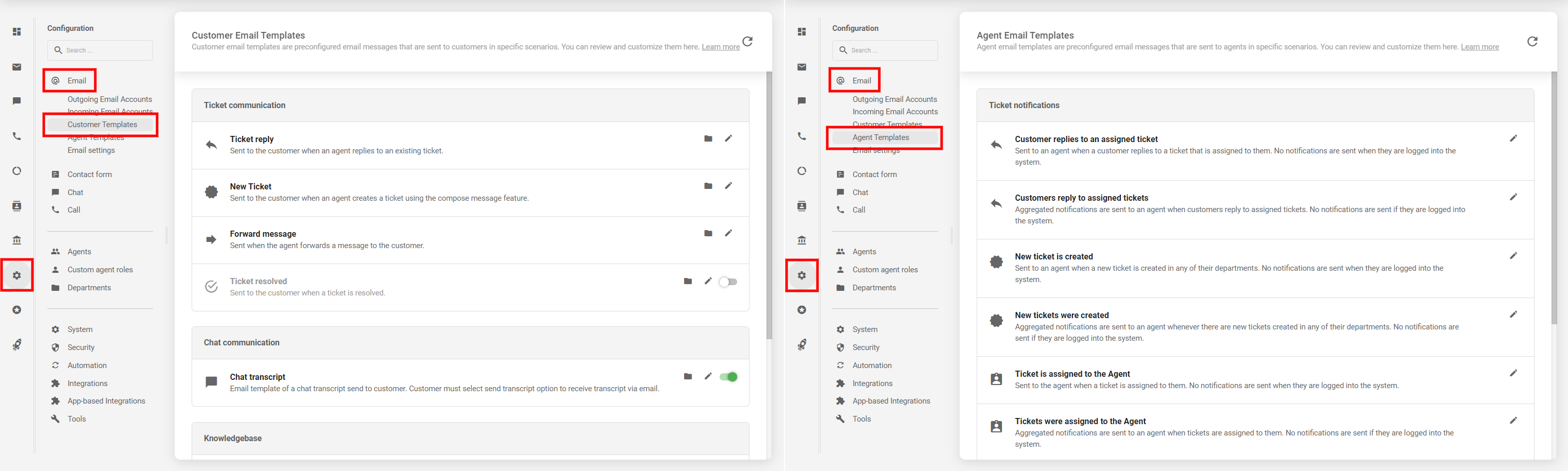Click Learn more in Agent Email Templates header
This screenshot has width=1568, height=471.
[1480, 46]
